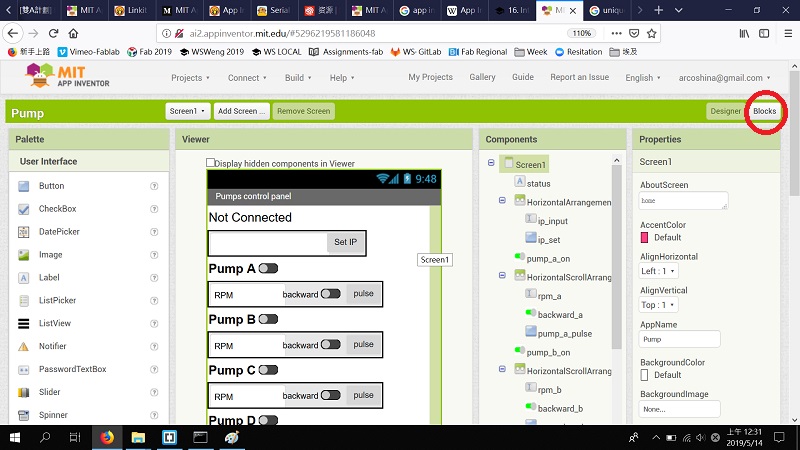This screenshot has width=800, height=450.
Task: Click Remove Screen button
Action: [x=304, y=111]
